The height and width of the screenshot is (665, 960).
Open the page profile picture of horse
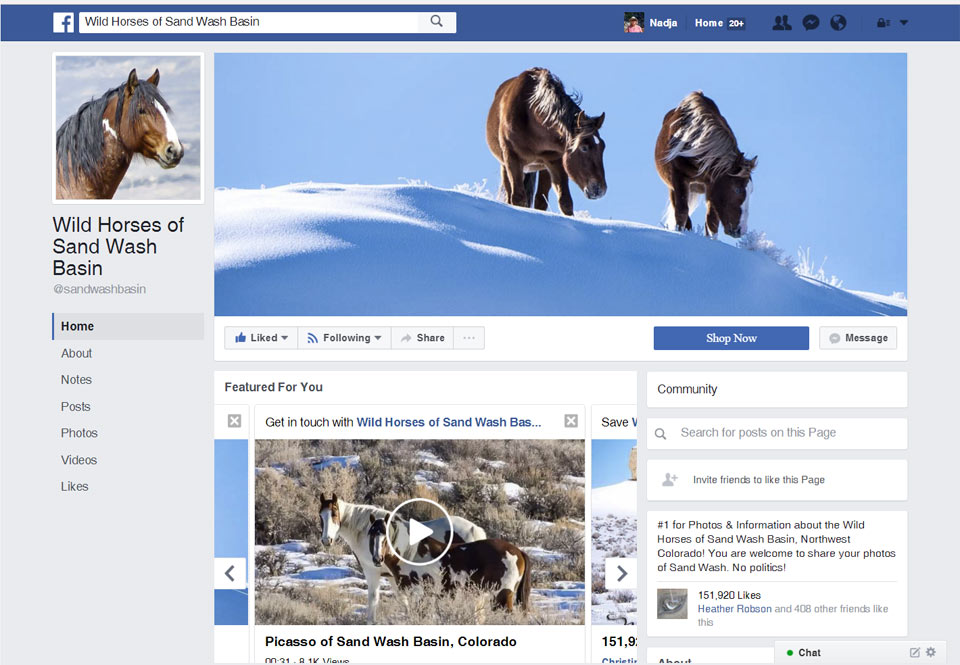128,127
